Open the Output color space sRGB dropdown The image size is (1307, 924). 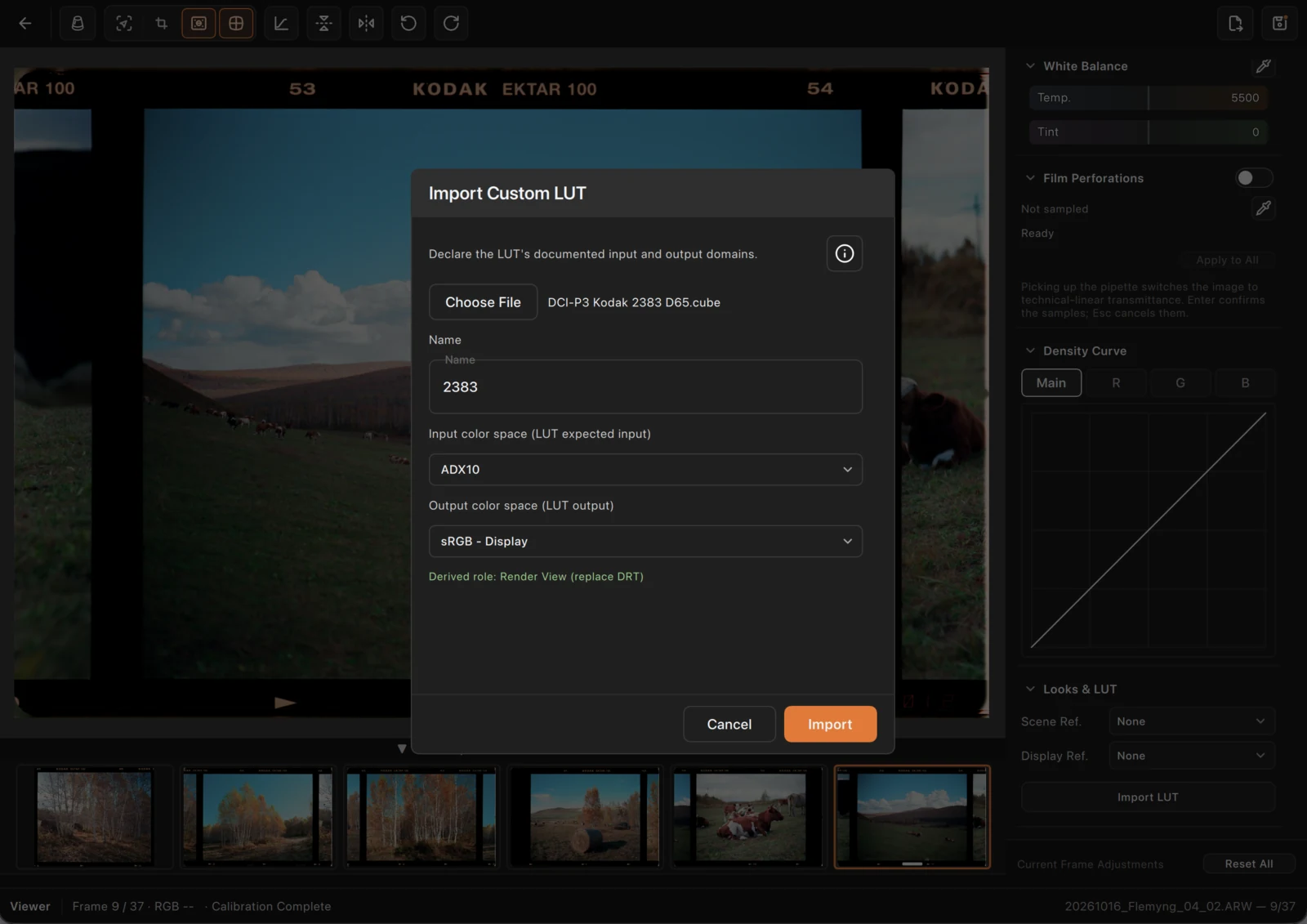645,541
